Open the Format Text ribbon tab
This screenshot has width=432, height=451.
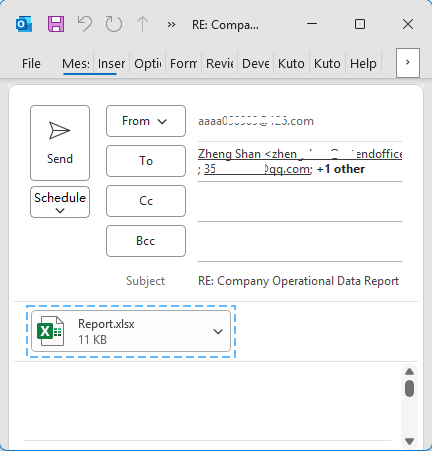point(183,63)
